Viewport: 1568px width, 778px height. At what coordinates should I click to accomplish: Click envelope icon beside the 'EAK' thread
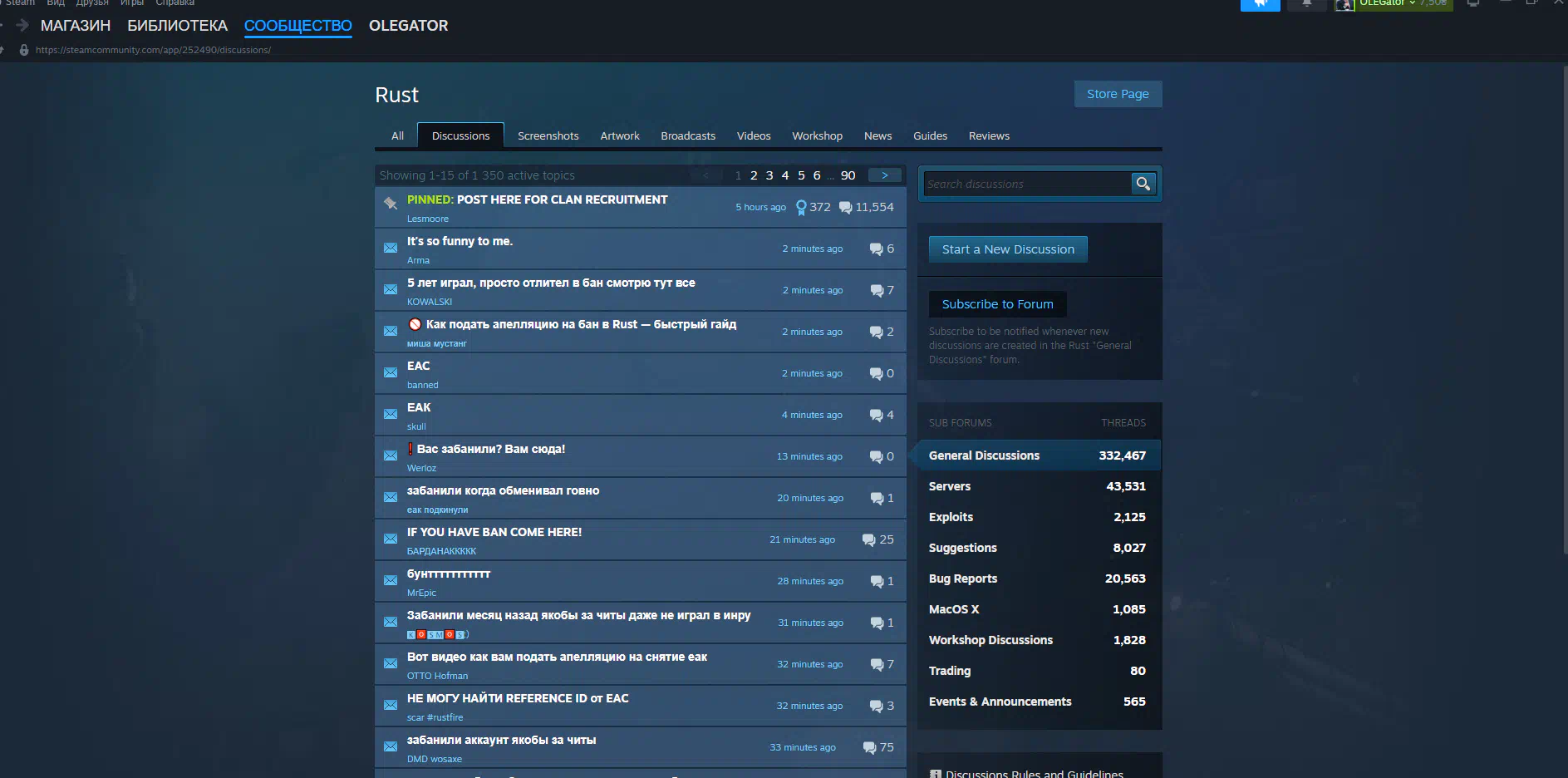tap(391, 414)
